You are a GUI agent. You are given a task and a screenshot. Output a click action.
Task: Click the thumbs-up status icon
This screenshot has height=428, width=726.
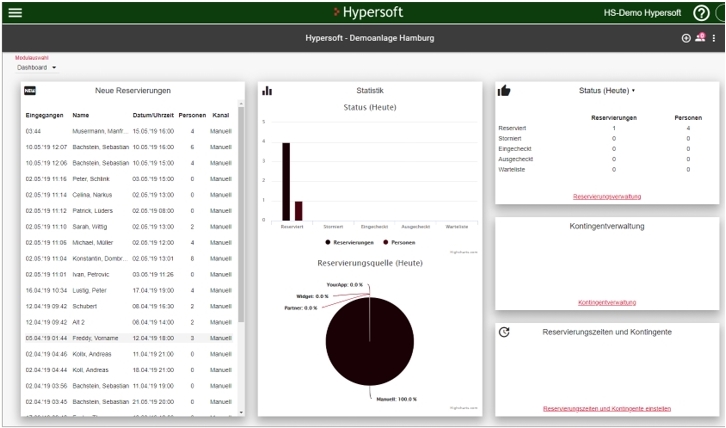504,90
